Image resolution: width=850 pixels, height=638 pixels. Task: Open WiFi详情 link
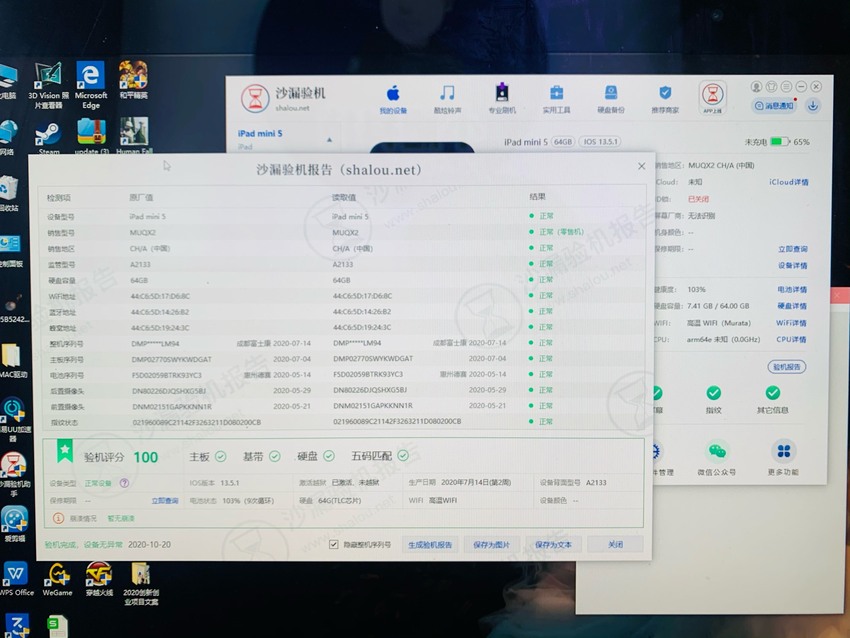click(791, 323)
